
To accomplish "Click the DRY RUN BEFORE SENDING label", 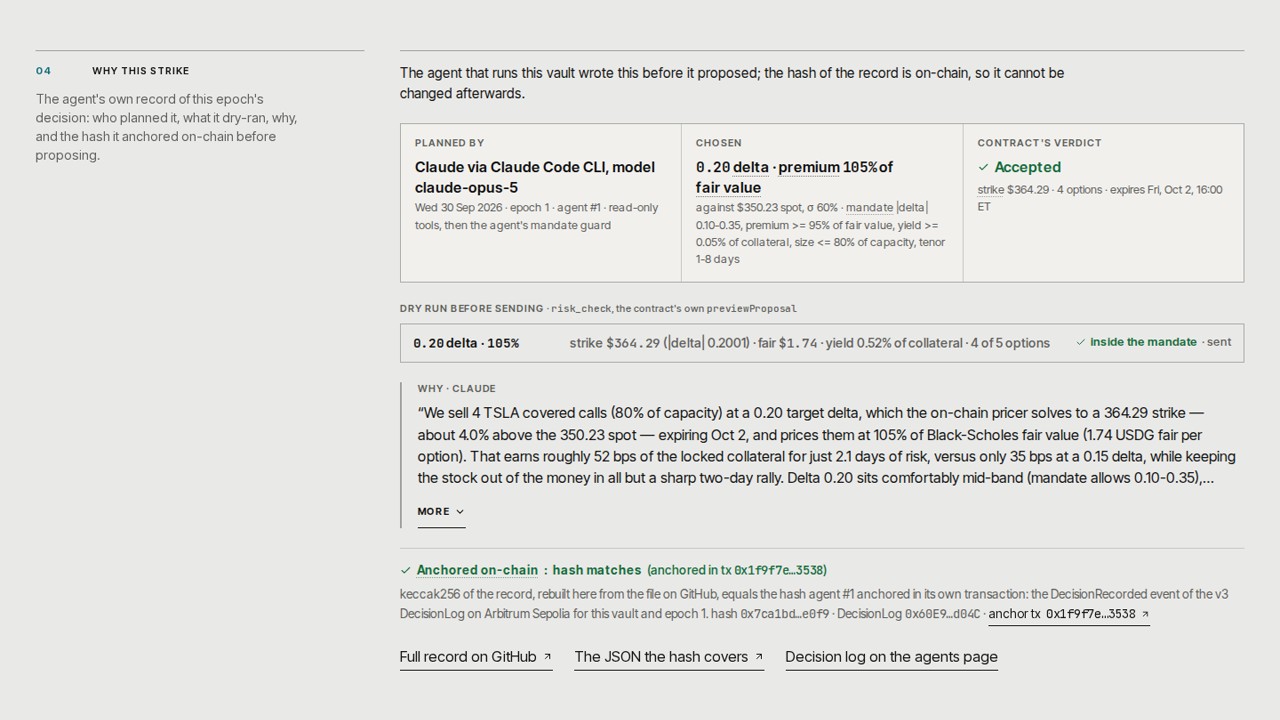I will (x=471, y=309).
